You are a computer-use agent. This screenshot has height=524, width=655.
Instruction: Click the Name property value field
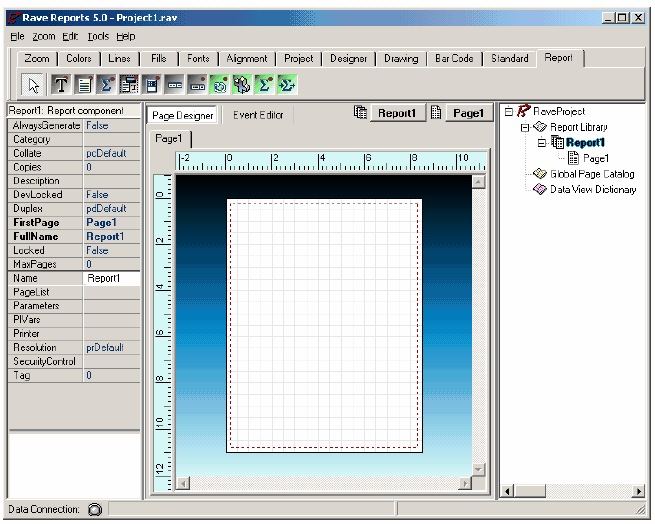[x=111, y=278]
